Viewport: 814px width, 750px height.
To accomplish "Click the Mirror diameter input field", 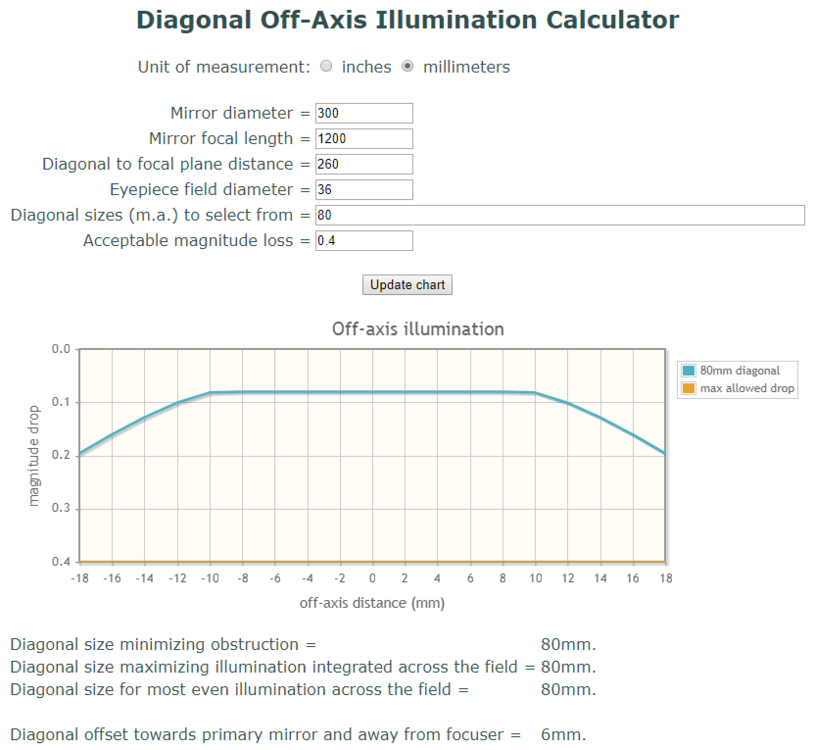I will coord(363,112).
